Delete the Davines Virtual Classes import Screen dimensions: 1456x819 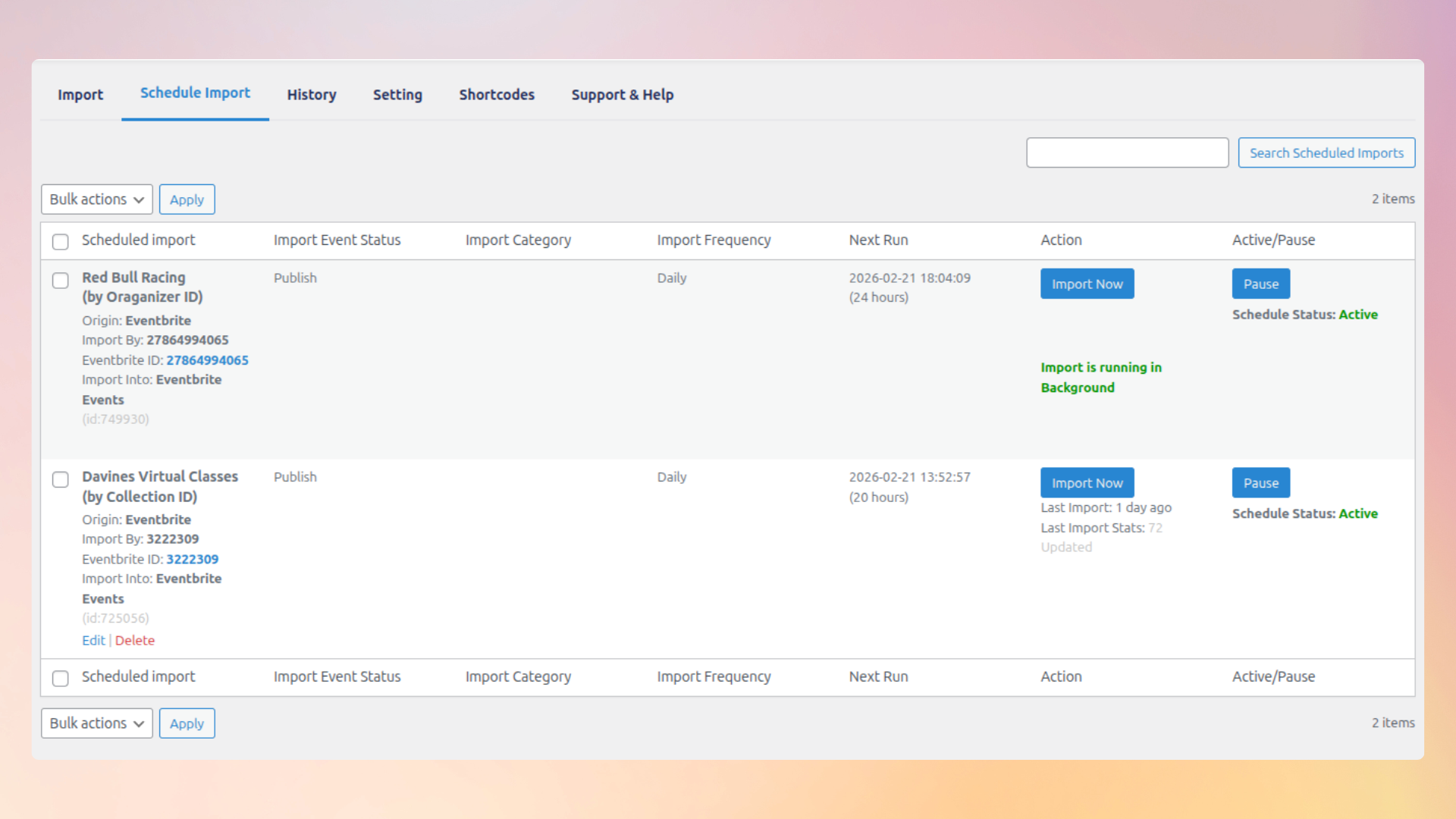click(x=135, y=640)
